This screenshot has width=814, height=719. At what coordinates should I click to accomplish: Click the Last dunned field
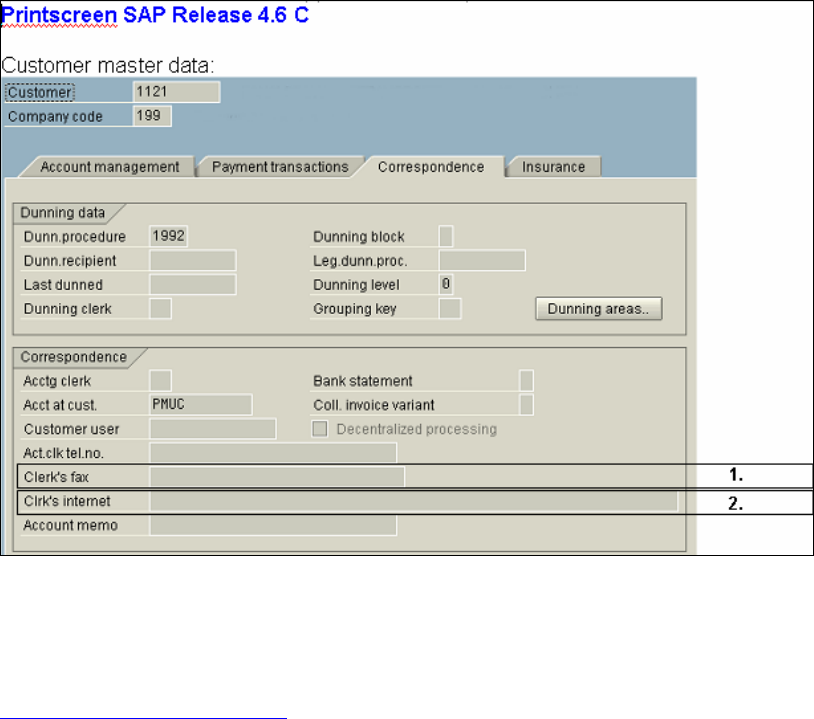[x=193, y=284]
